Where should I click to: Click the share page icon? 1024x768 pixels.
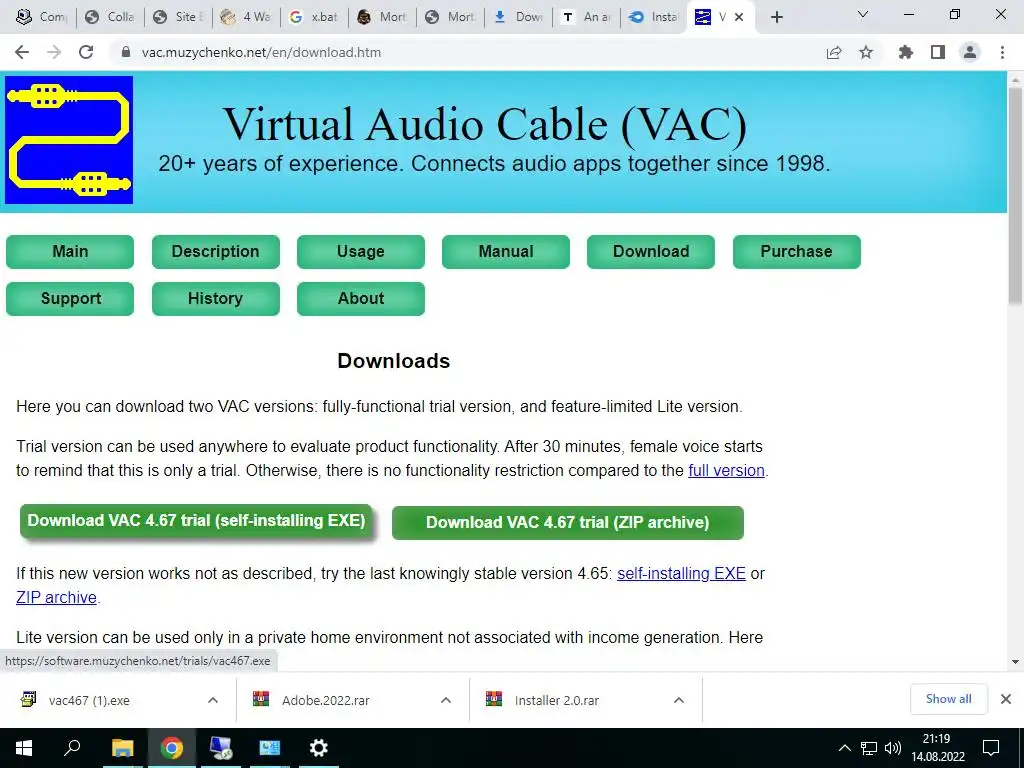[x=834, y=52]
